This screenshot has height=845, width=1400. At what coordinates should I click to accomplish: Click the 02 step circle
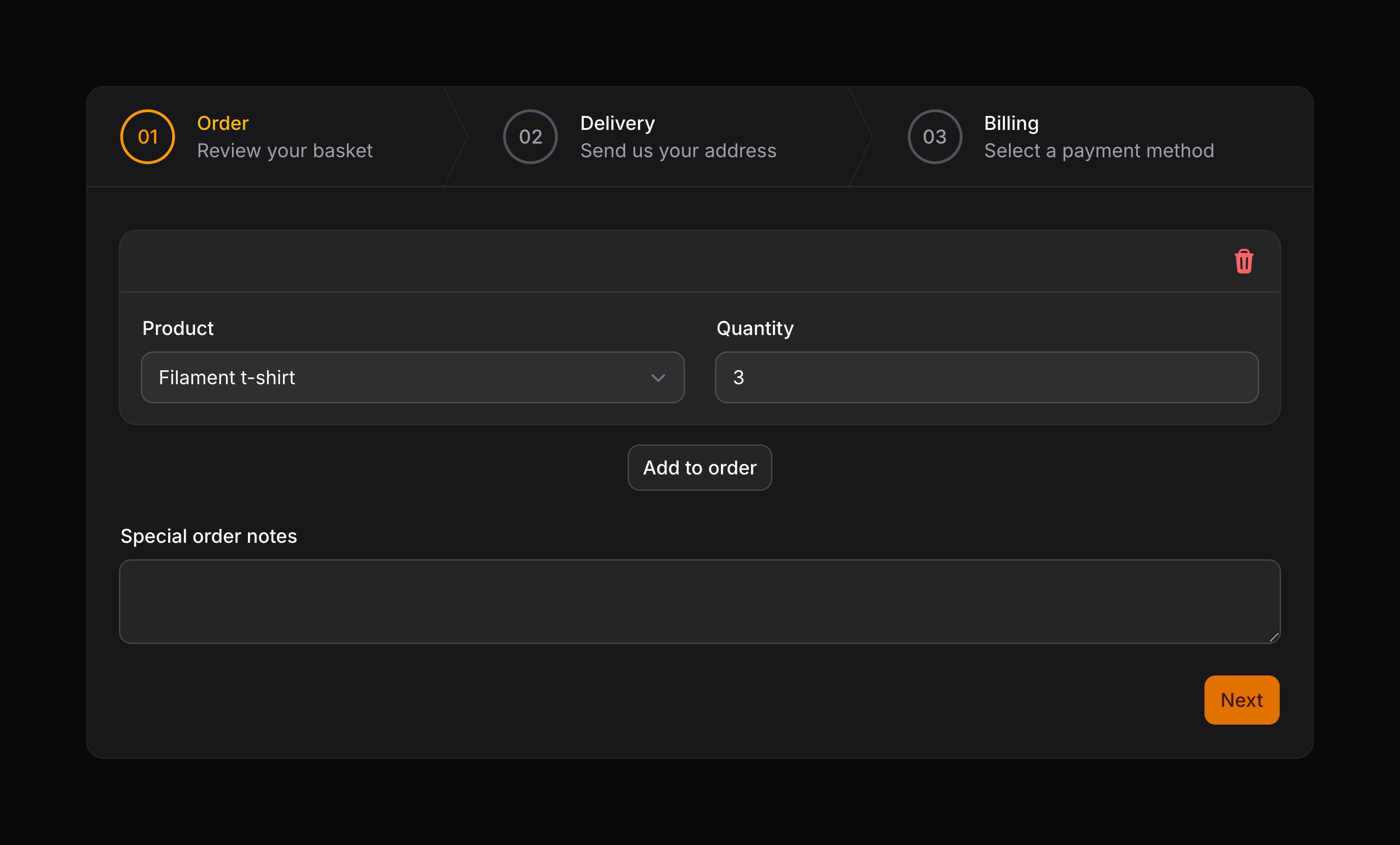(530, 137)
